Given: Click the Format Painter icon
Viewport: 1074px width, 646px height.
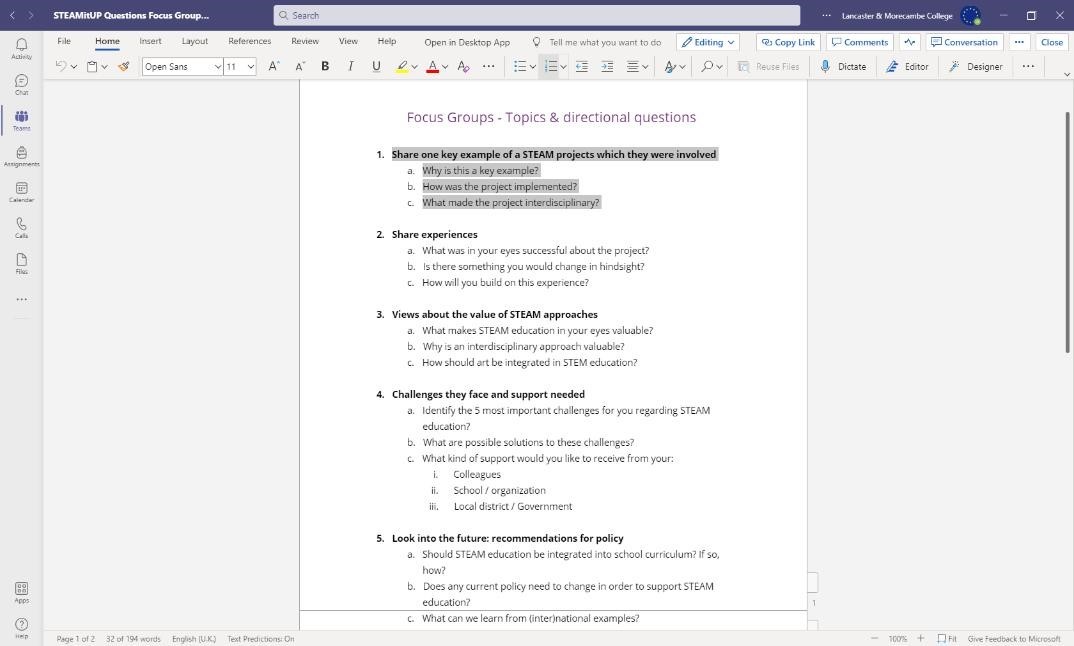Looking at the screenshot, I should 124,67.
